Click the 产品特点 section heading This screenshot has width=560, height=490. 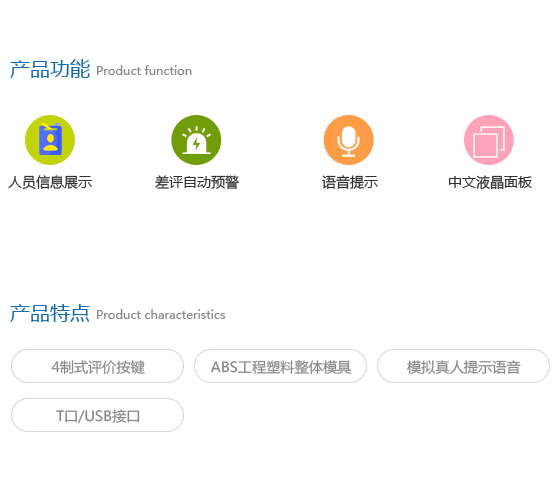50,313
